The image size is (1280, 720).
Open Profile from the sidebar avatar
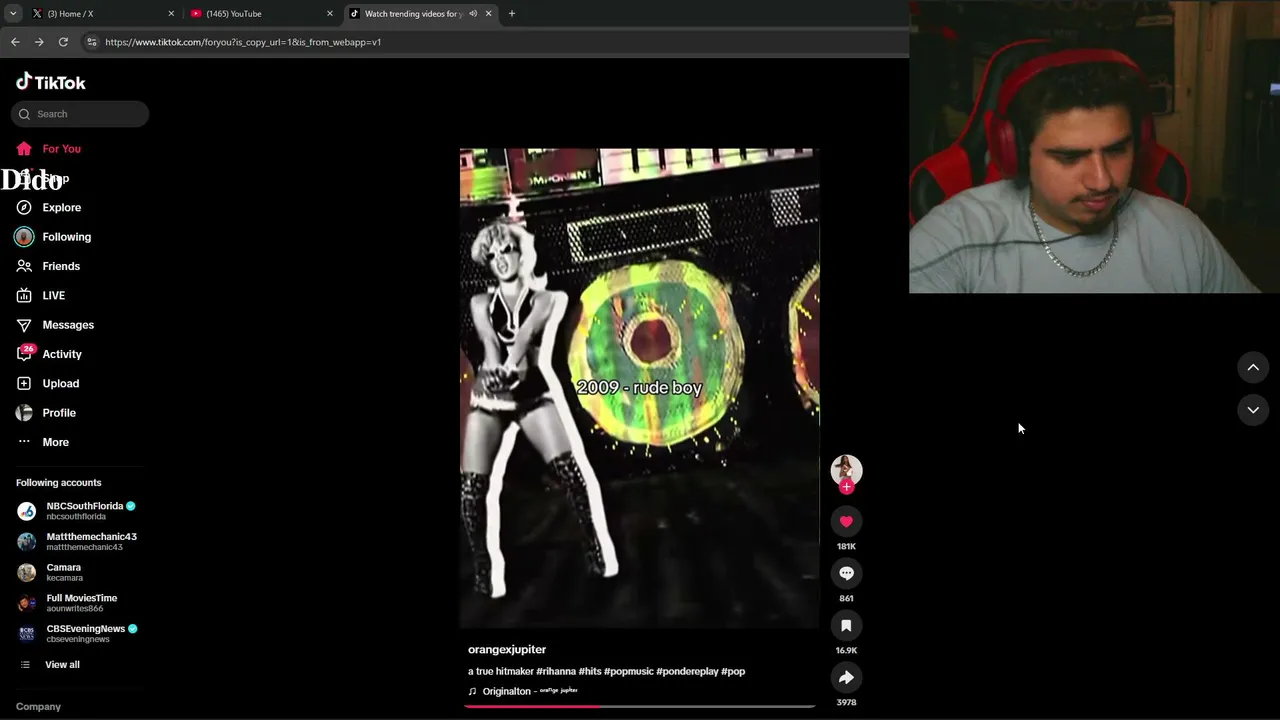[x=24, y=413]
